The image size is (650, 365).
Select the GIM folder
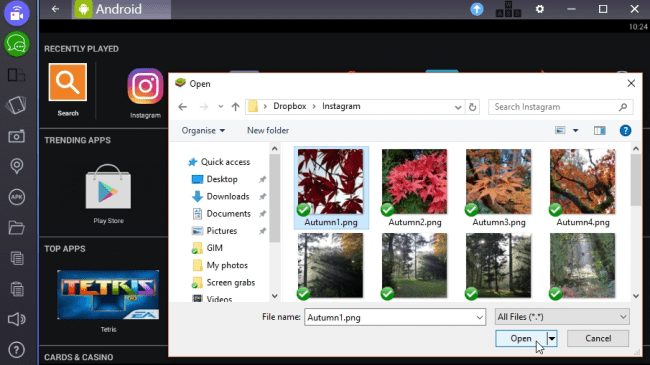click(x=214, y=248)
